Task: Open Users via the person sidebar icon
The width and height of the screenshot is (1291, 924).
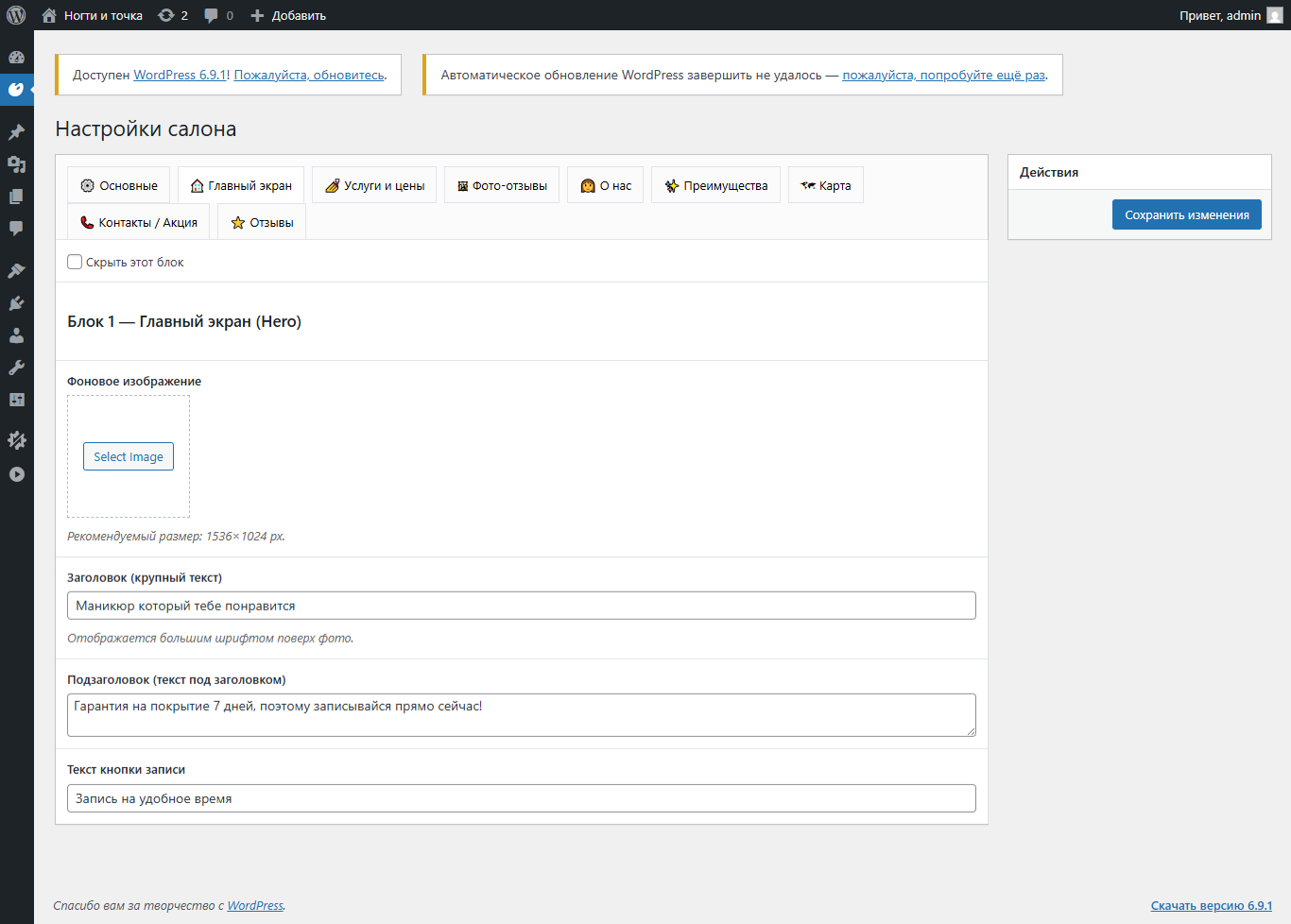Action: pos(16,335)
